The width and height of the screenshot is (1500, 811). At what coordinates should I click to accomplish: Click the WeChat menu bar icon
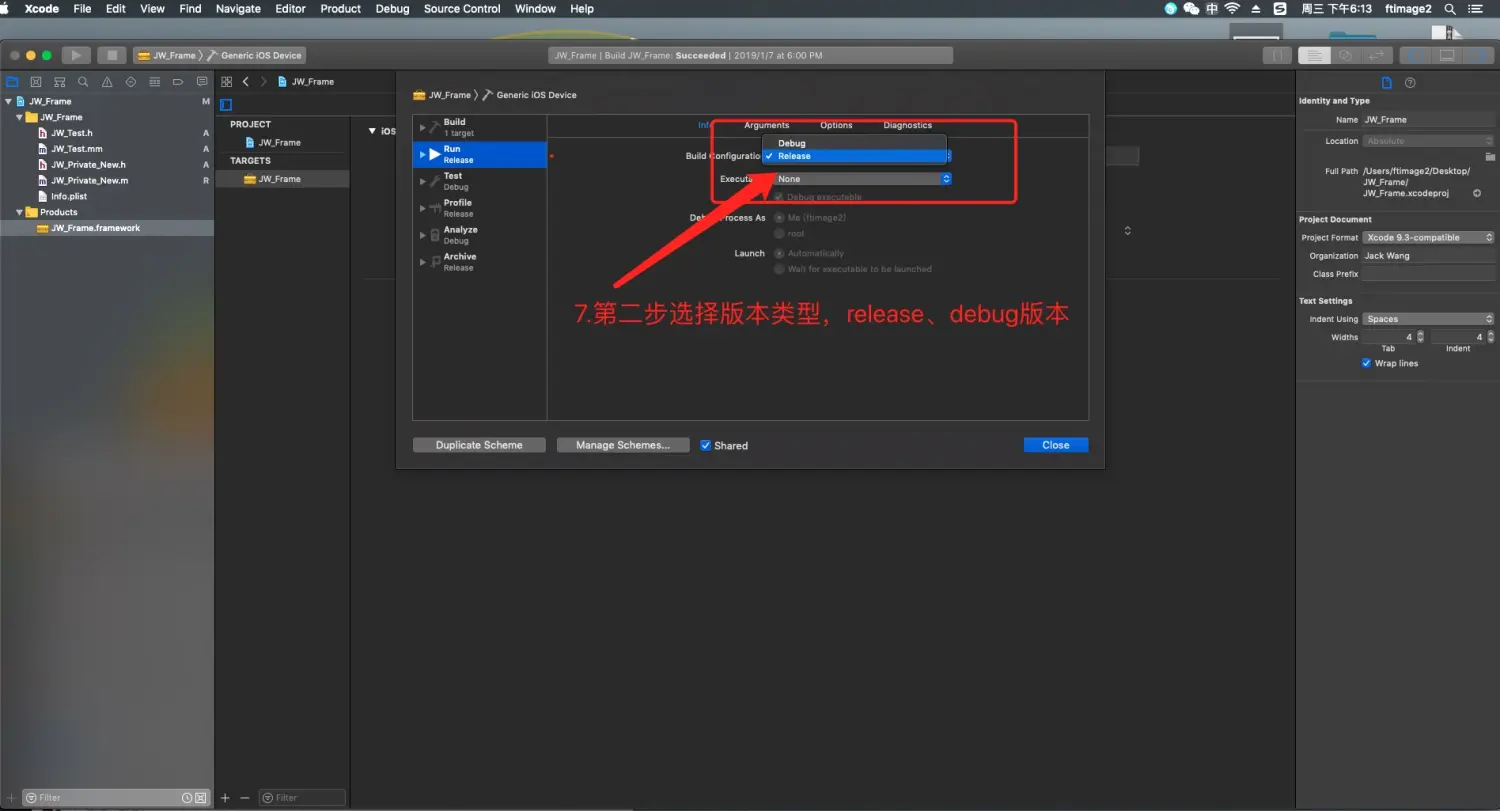(x=1191, y=8)
